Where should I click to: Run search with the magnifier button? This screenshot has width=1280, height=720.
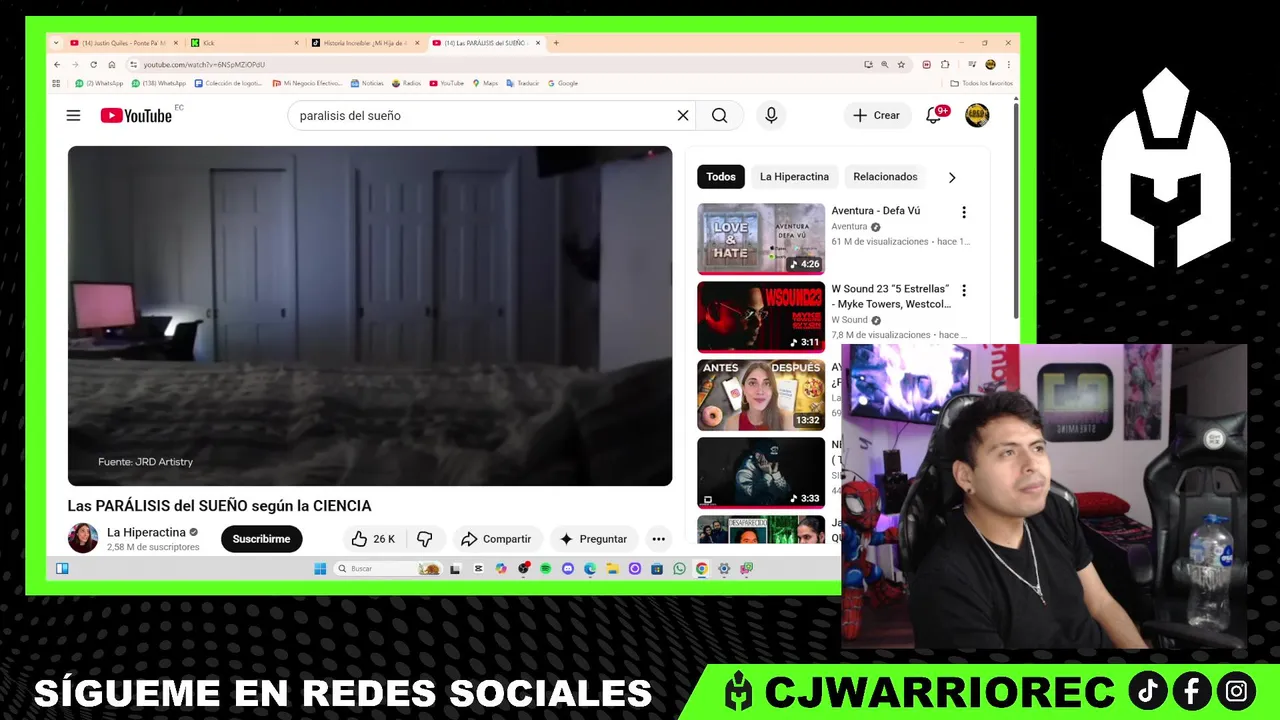719,115
